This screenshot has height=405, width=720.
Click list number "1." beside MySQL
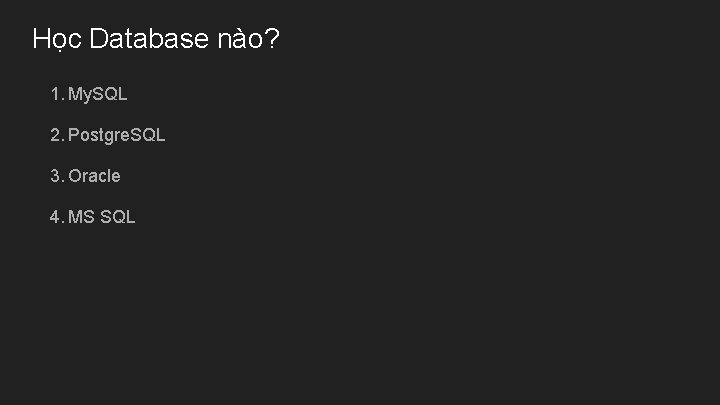point(57,94)
